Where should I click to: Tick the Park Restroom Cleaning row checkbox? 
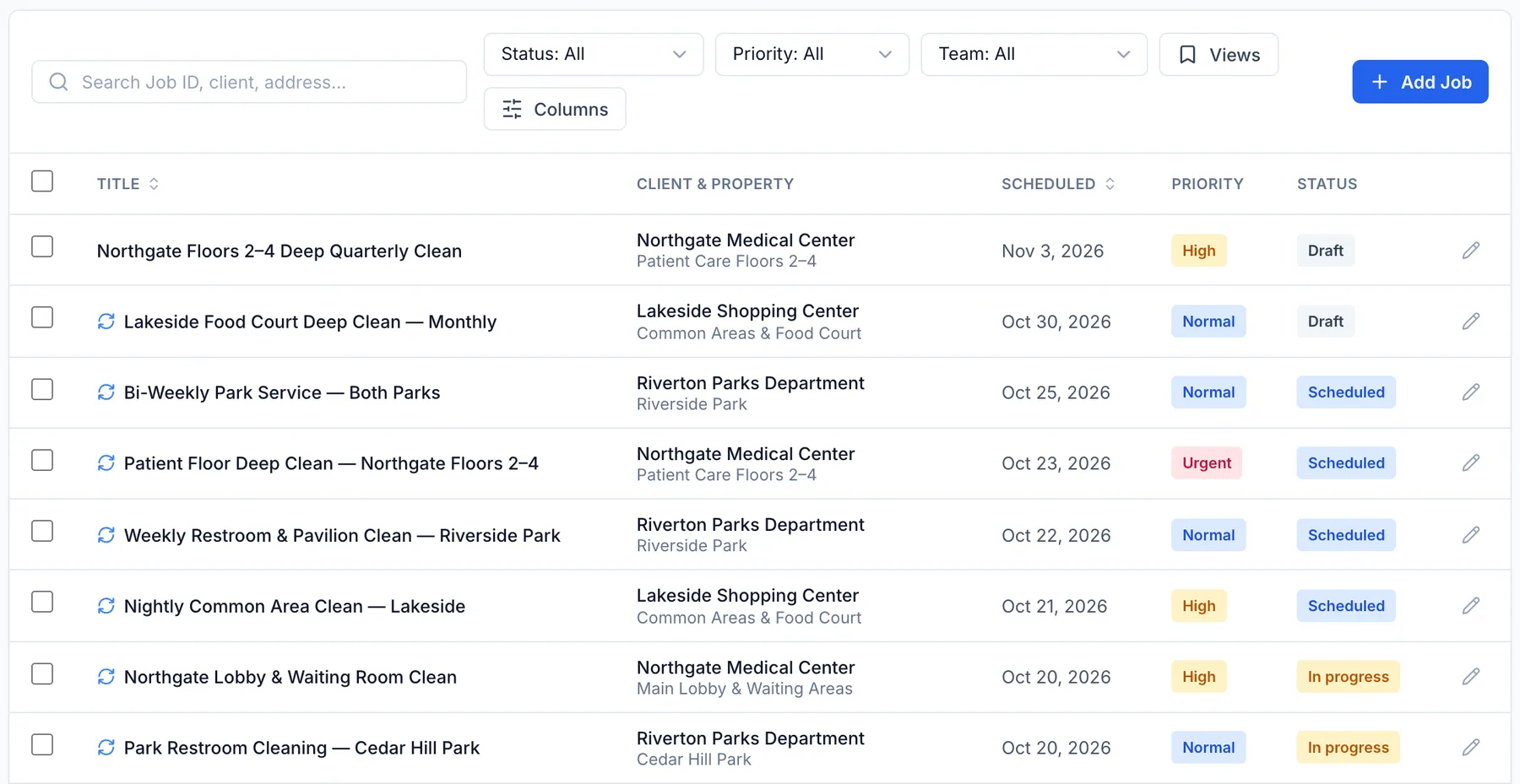[x=42, y=744]
